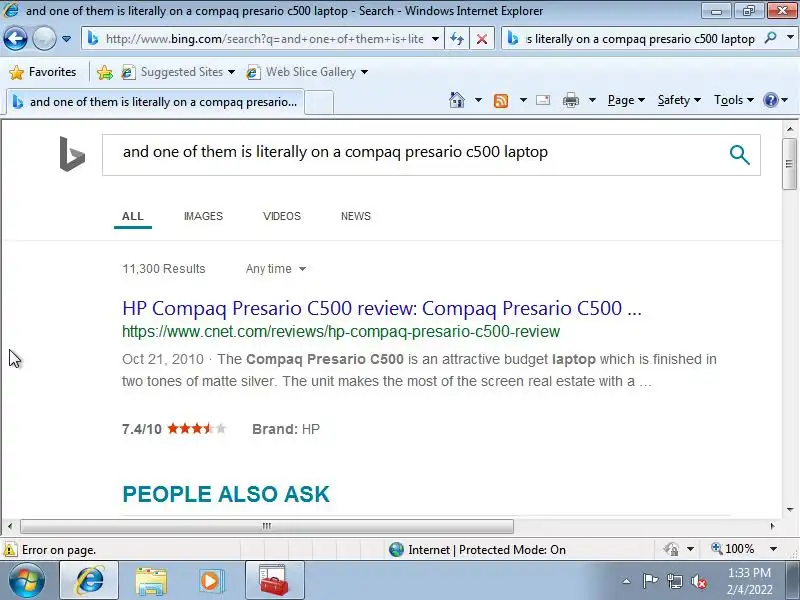
Task: Click the PEOPLE ALSO ASK heading
Action: pyautogui.click(x=226, y=494)
